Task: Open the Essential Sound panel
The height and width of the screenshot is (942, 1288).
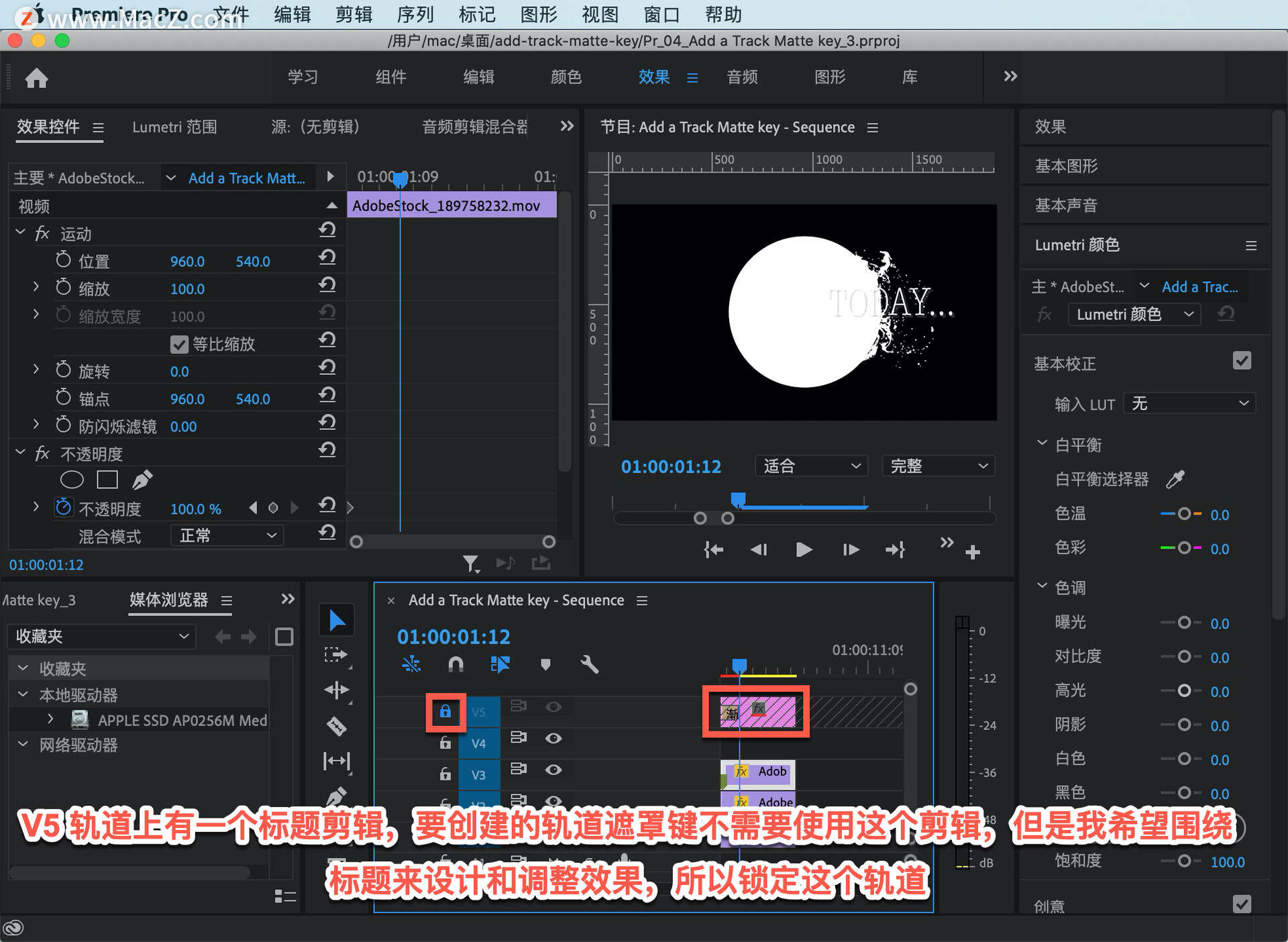Action: 1066,205
